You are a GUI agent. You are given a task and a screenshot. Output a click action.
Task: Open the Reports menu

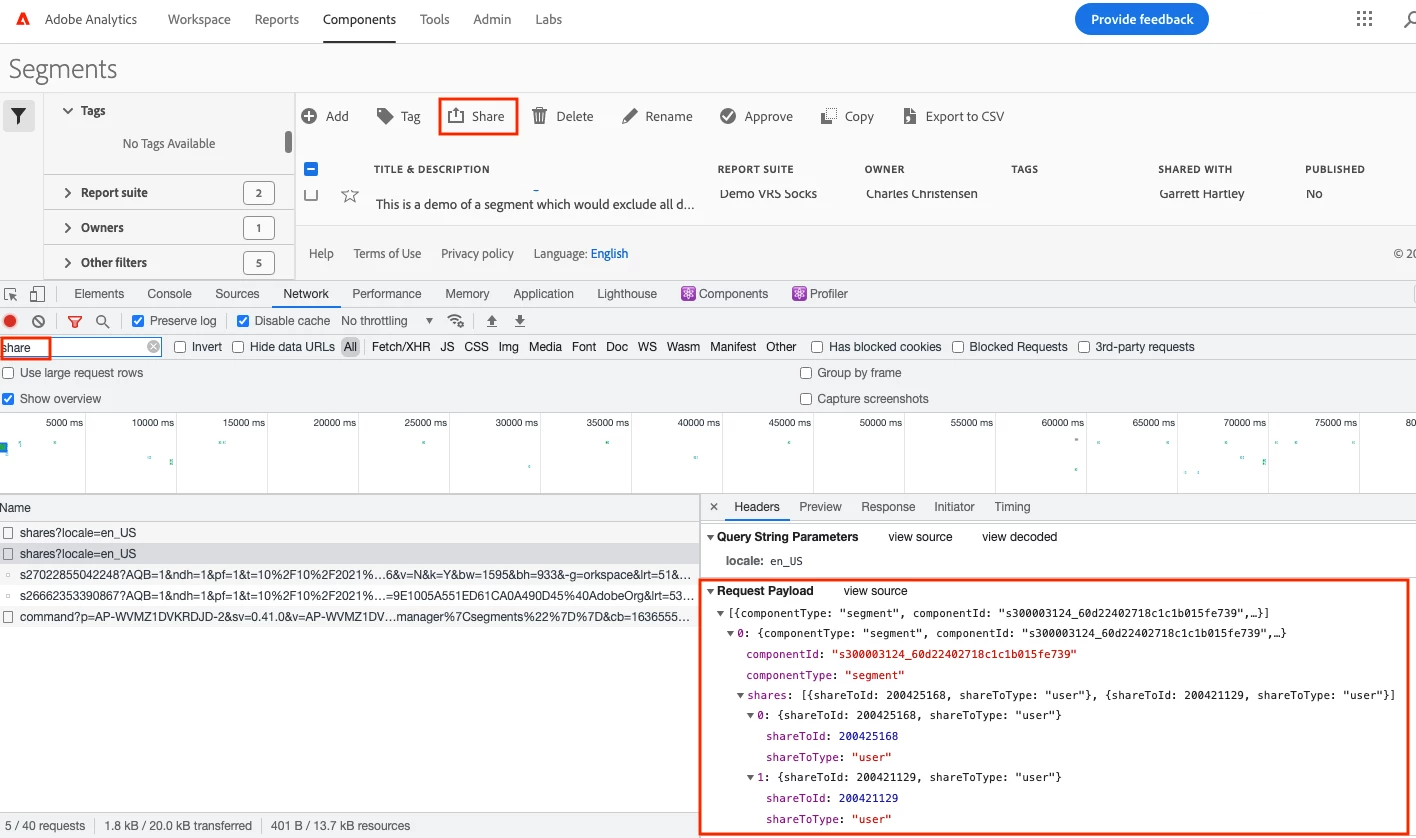[x=277, y=19]
